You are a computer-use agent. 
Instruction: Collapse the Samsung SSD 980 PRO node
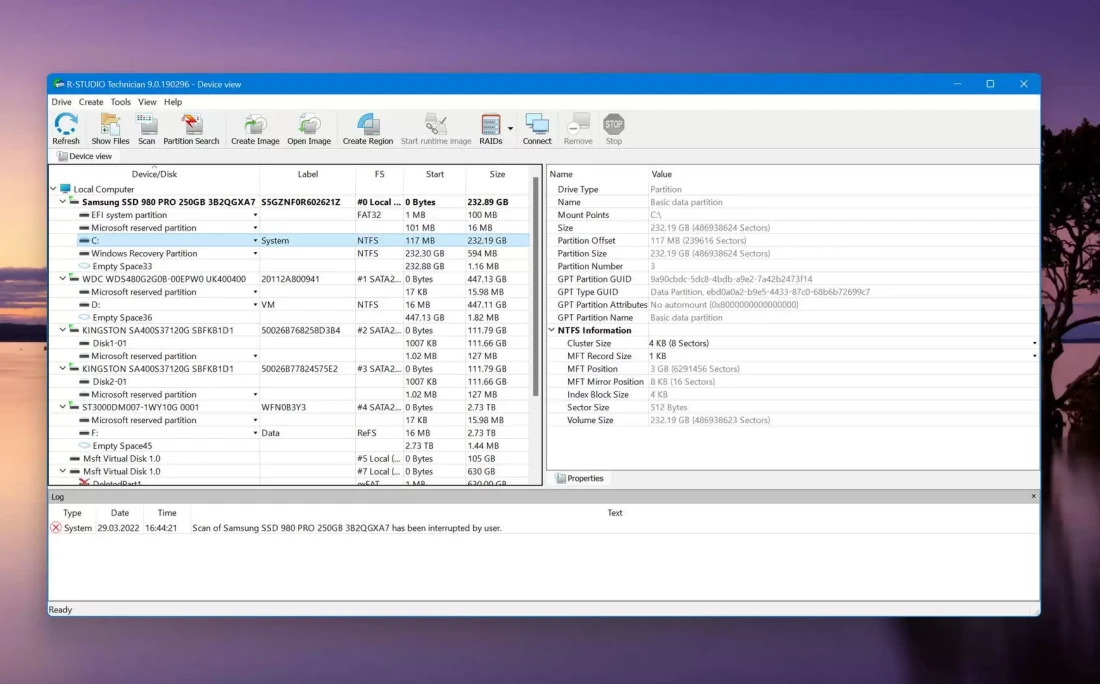(63, 202)
